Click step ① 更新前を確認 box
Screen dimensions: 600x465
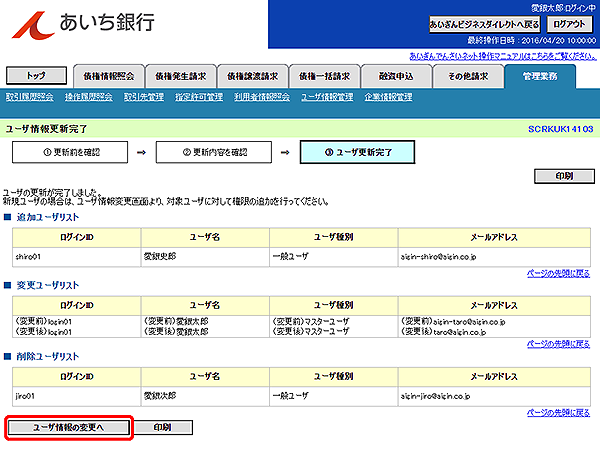70,152
